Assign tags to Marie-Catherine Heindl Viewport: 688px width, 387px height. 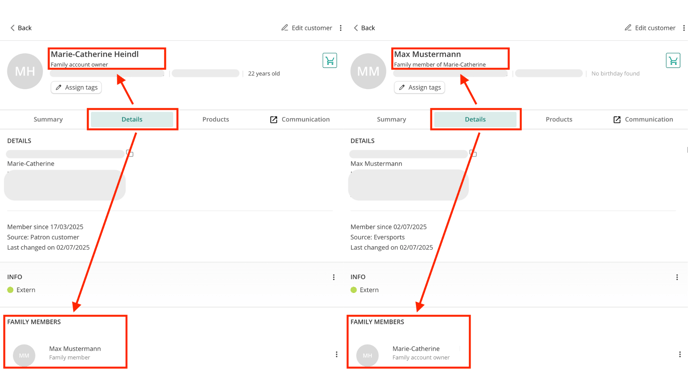click(76, 87)
